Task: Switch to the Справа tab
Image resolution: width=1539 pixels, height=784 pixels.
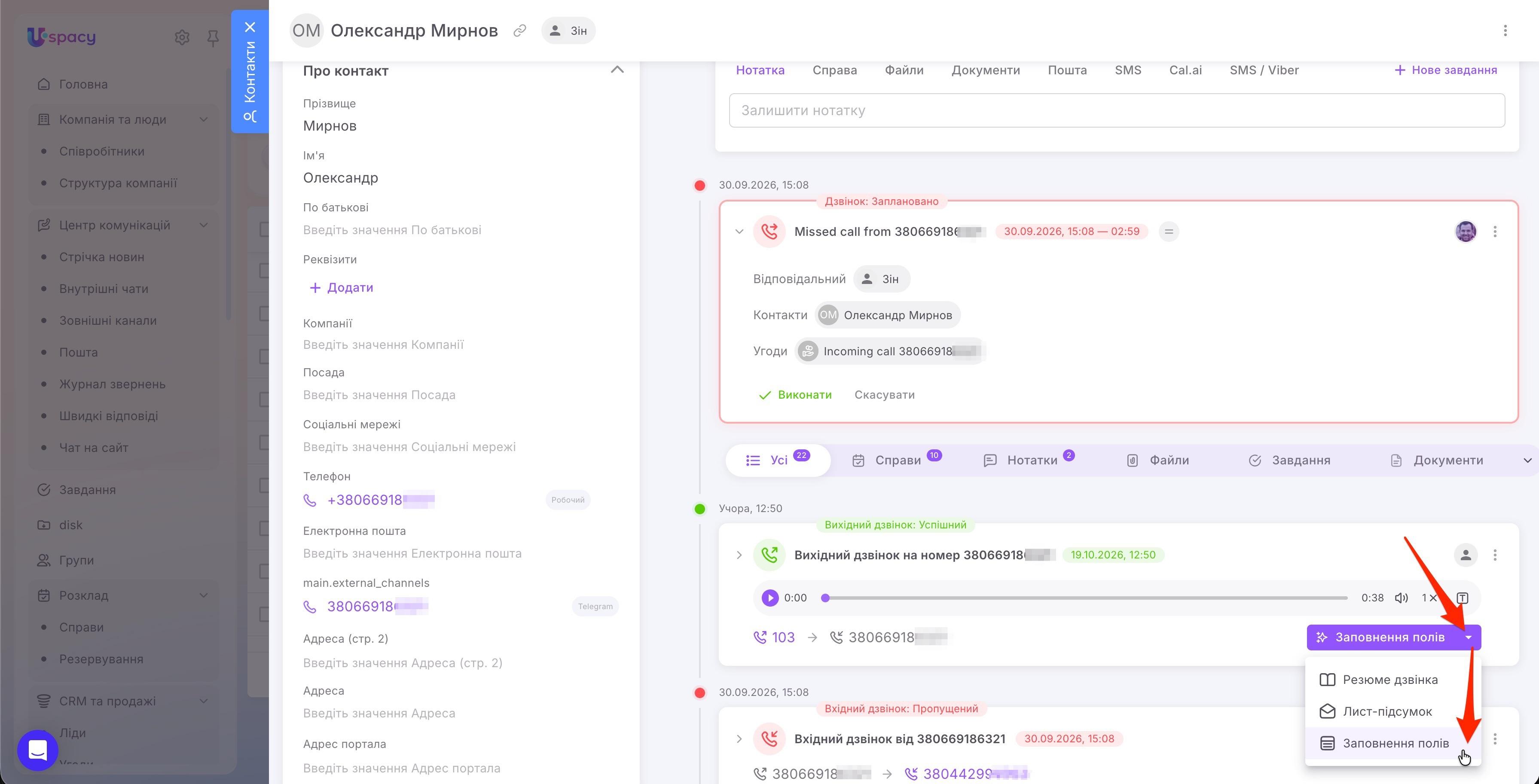Action: (x=834, y=70)
